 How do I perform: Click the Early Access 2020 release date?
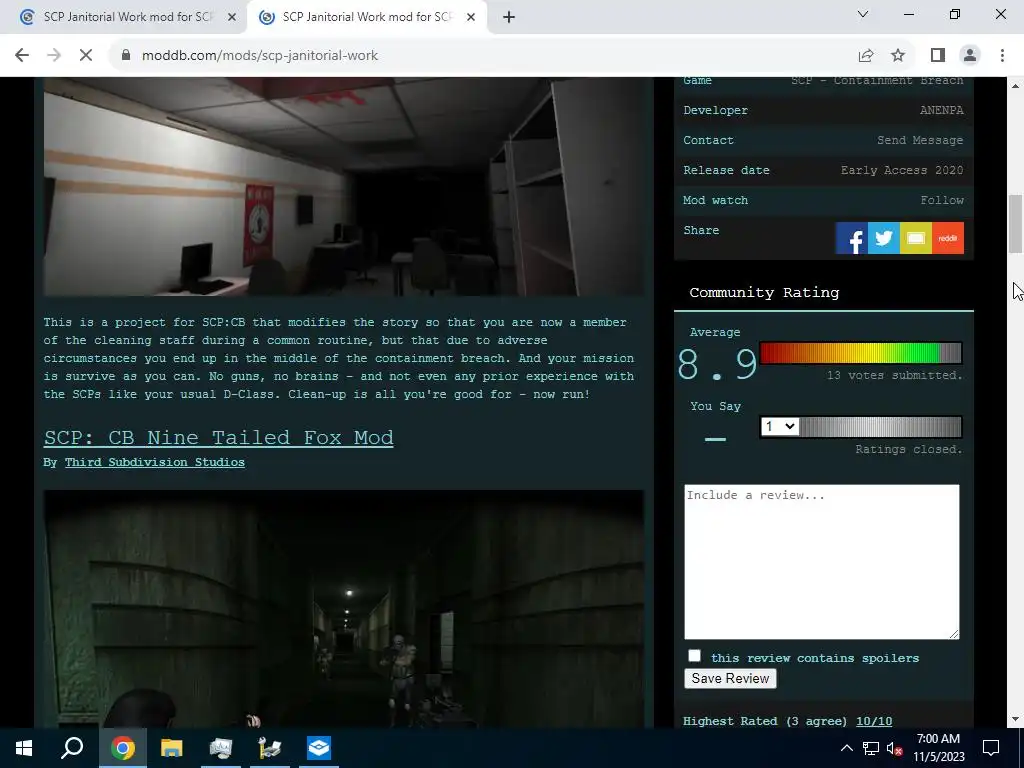coord(902,170)
